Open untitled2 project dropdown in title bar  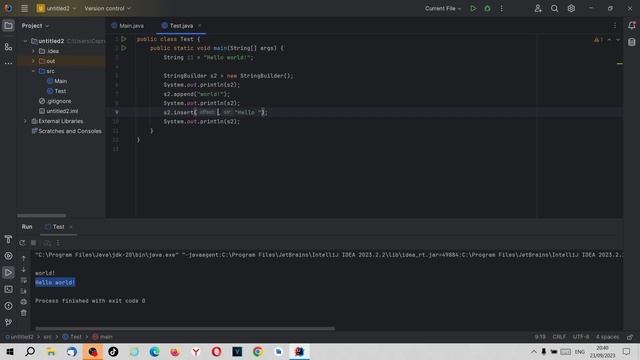[x=56, y=8]
